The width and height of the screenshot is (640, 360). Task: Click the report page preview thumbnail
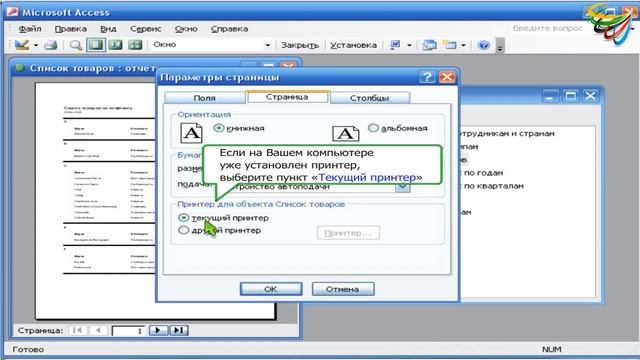[96, 200]
